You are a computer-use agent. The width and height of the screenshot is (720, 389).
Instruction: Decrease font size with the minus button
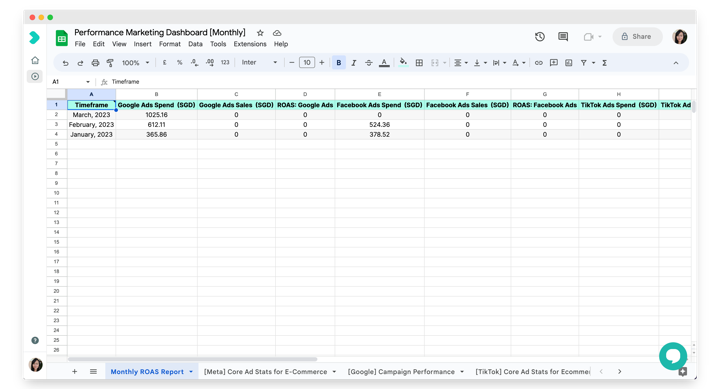(292, 63)
